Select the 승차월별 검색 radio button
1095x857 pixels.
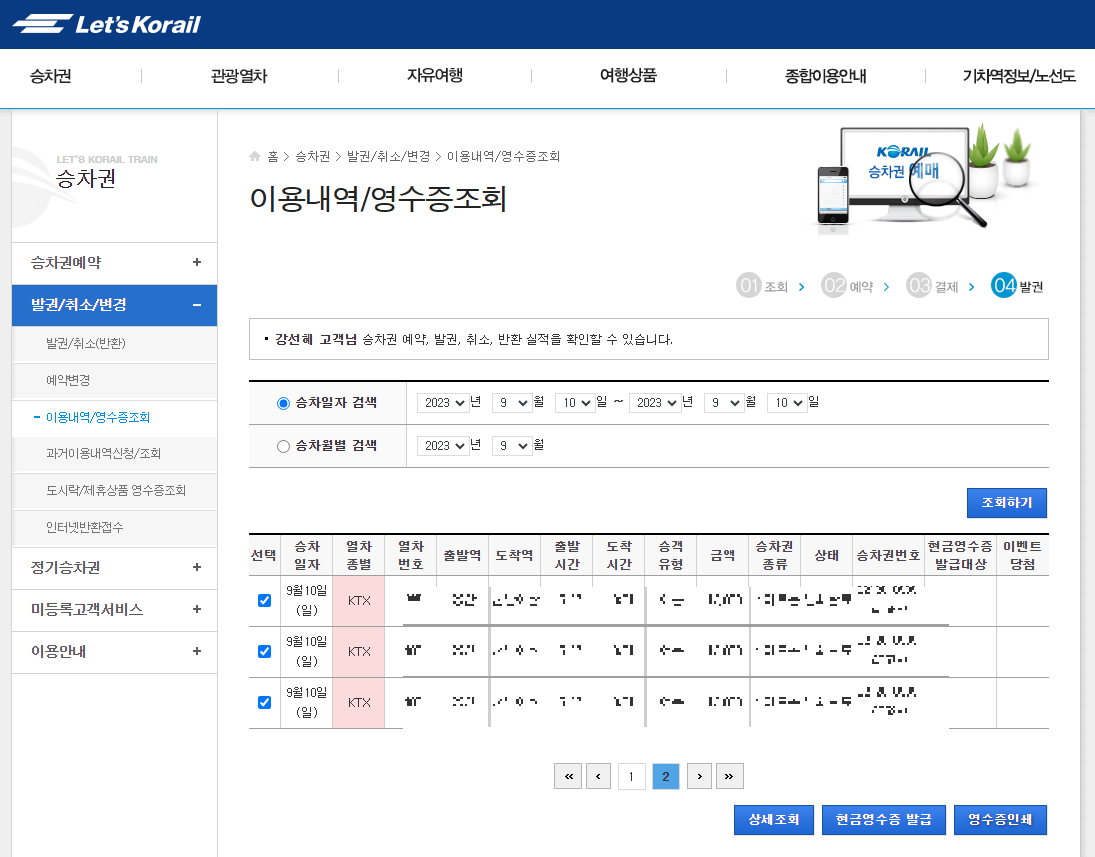283,446
